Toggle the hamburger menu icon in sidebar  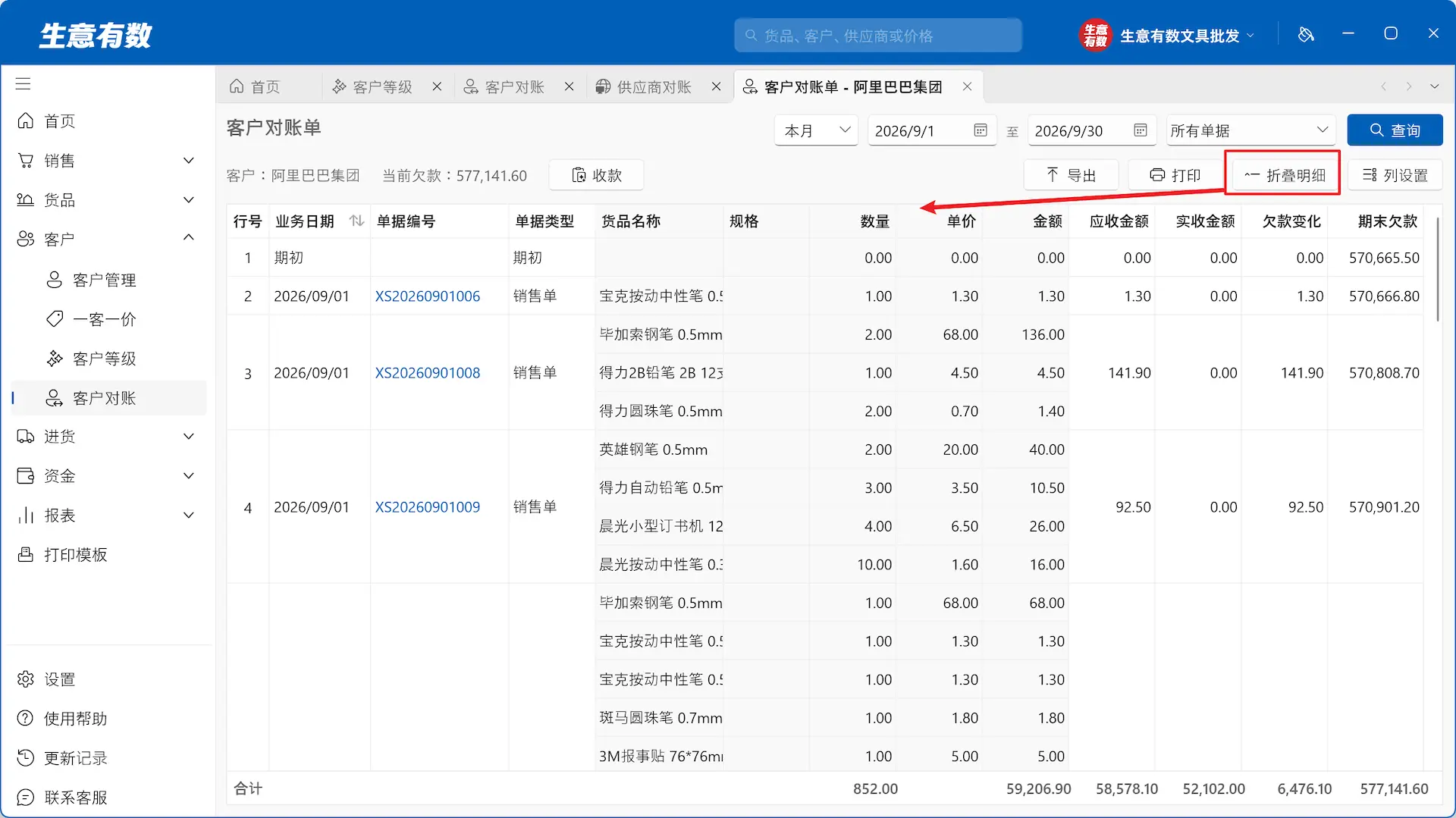point(24,84)
